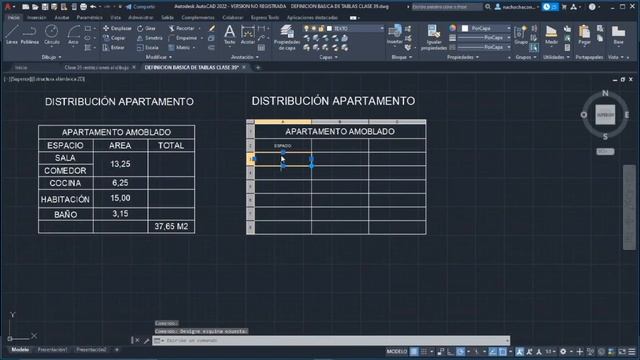Screen dimensions: 640x360
Task: Switch to Clase 35 drawing tab
Action: [x=97, y=67]
